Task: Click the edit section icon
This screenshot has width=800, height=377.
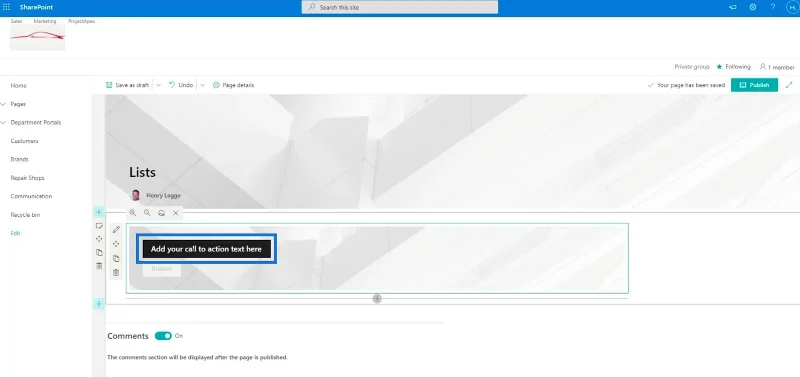Action: click(x=99, y=225)
